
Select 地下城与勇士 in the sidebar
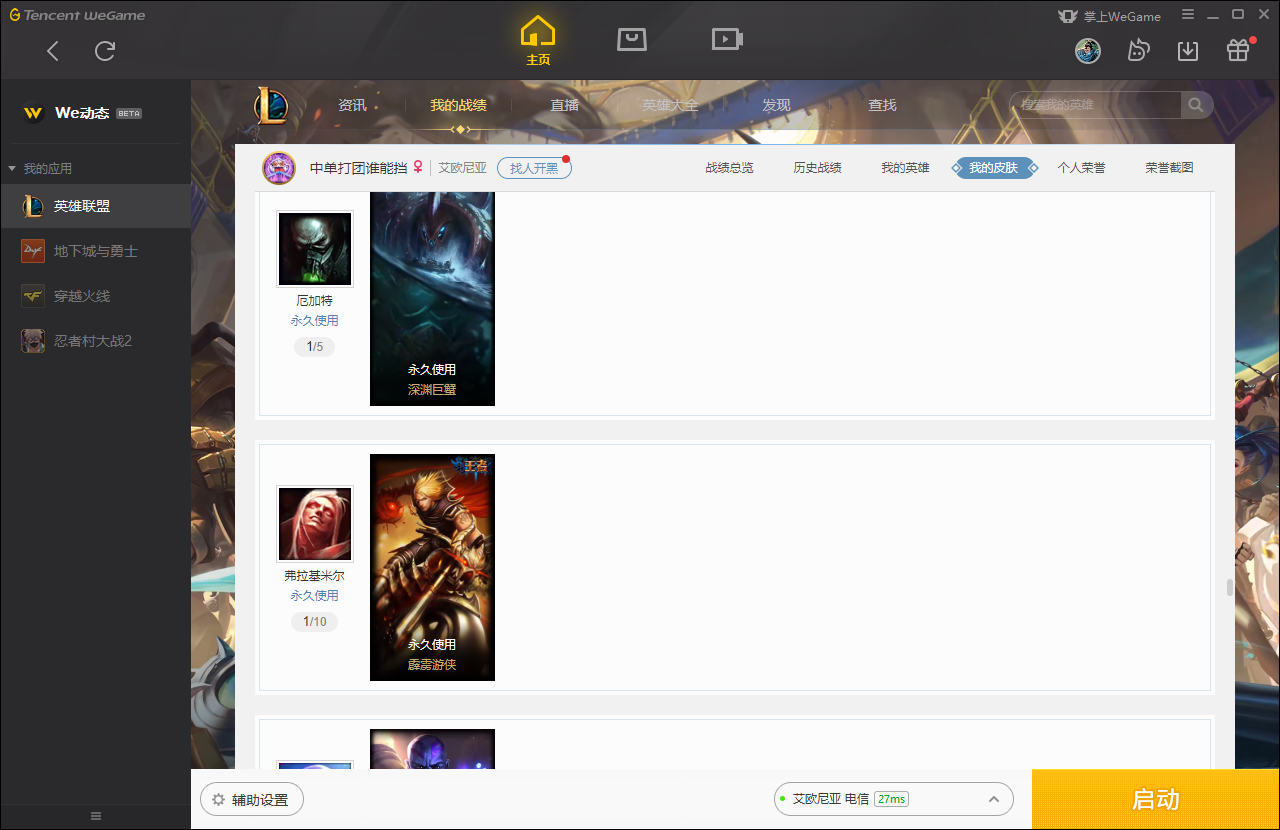point(95,251)
